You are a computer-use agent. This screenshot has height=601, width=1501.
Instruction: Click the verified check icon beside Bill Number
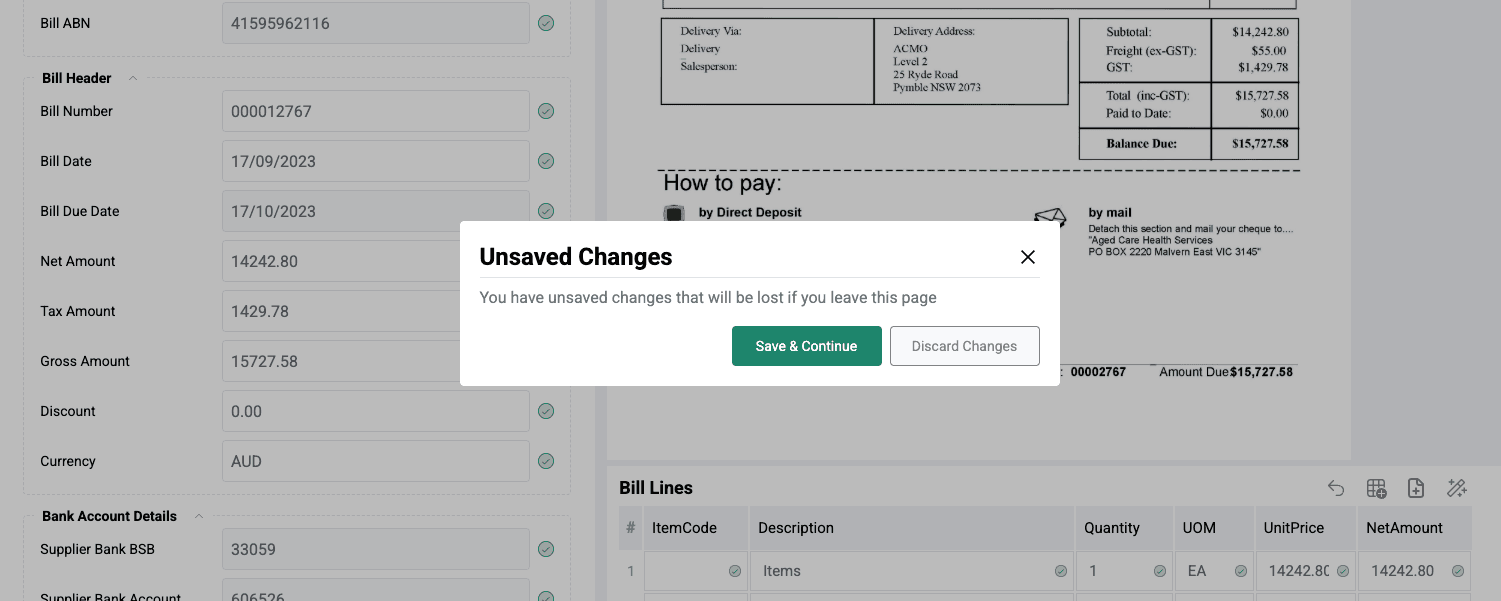[x=546, y=111]
